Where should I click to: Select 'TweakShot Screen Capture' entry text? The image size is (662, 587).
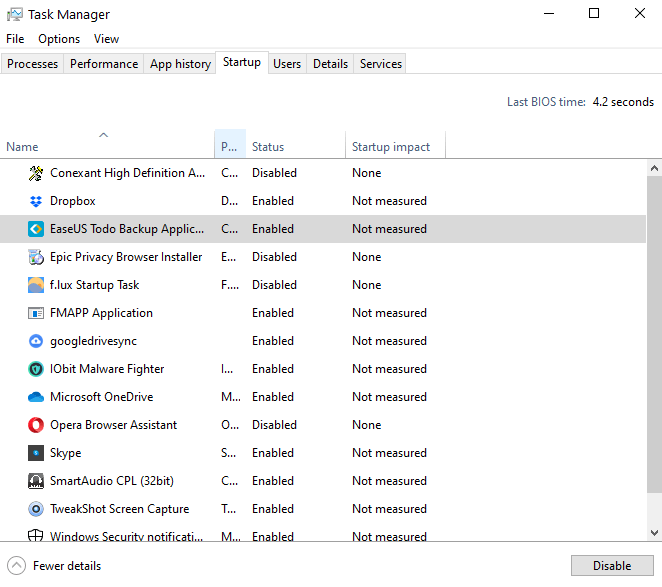coord(119,509)
